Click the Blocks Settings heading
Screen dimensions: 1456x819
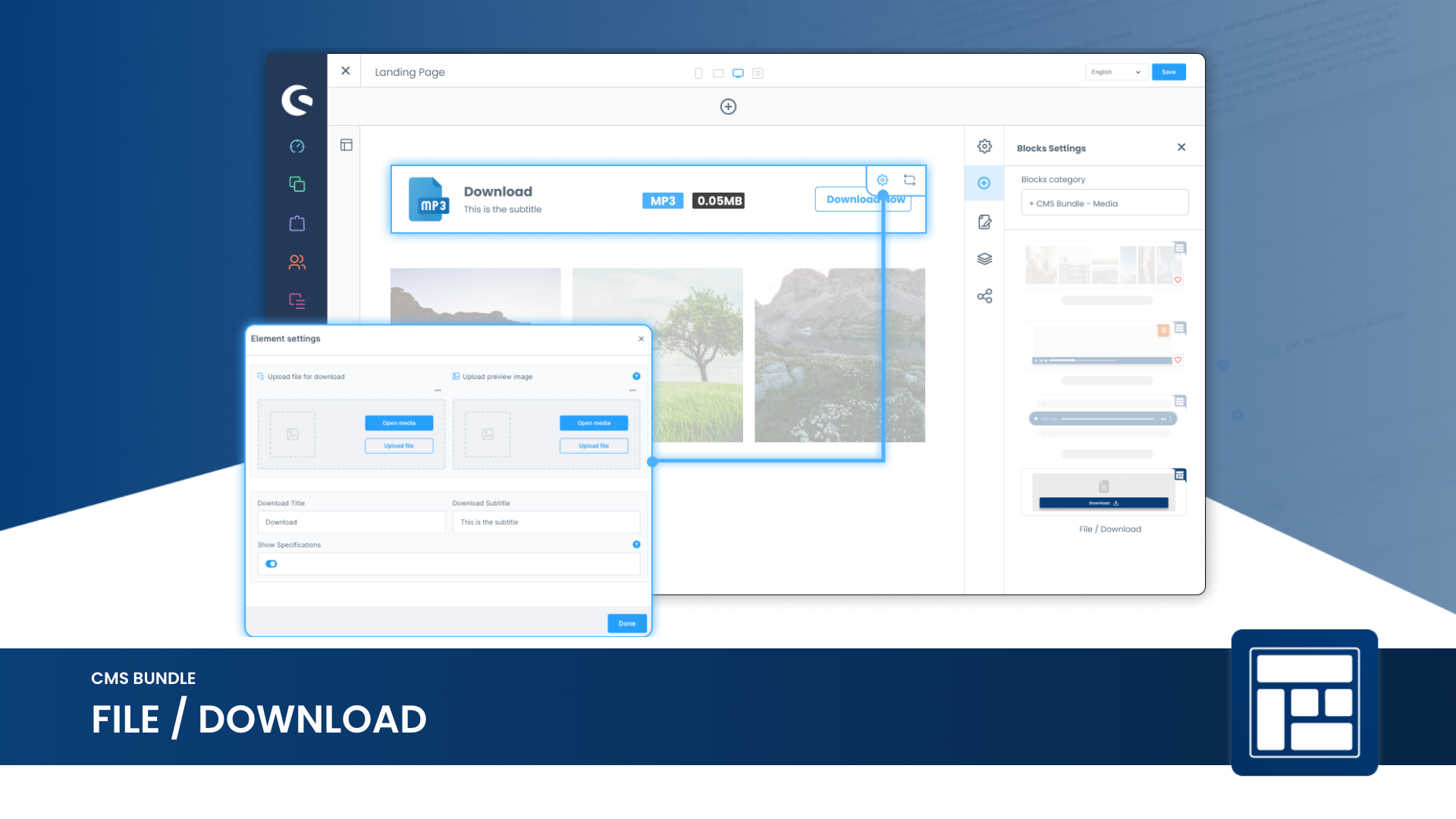1051,149
